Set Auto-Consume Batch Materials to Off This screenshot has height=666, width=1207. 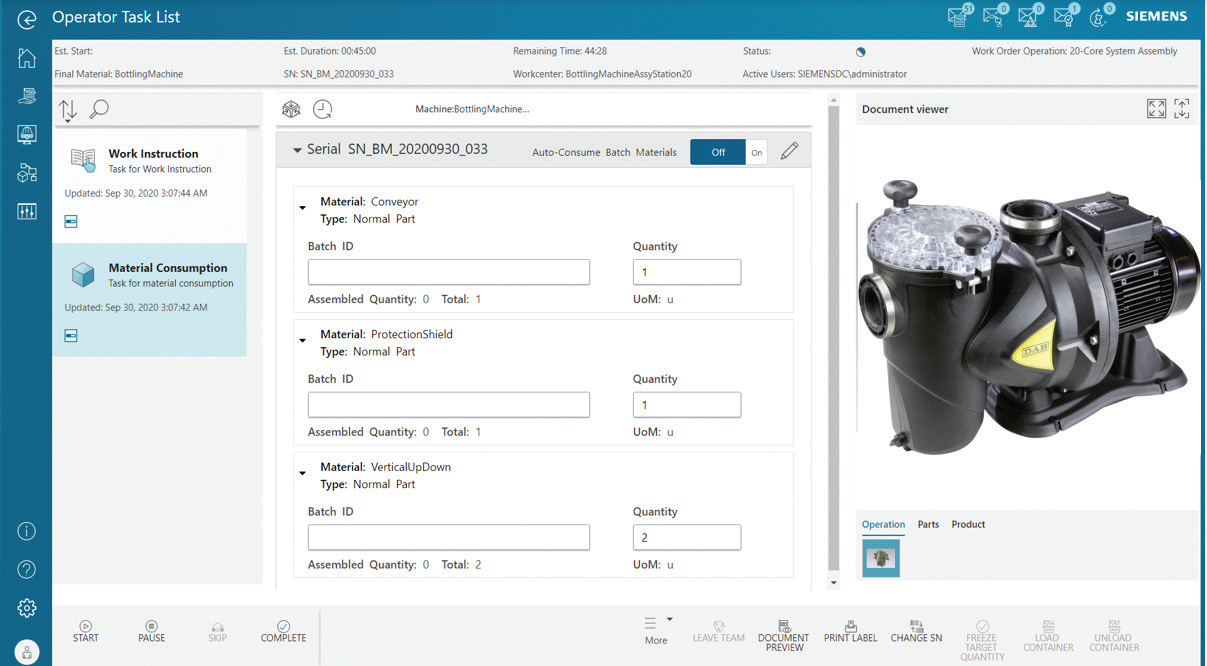[717, 152]
